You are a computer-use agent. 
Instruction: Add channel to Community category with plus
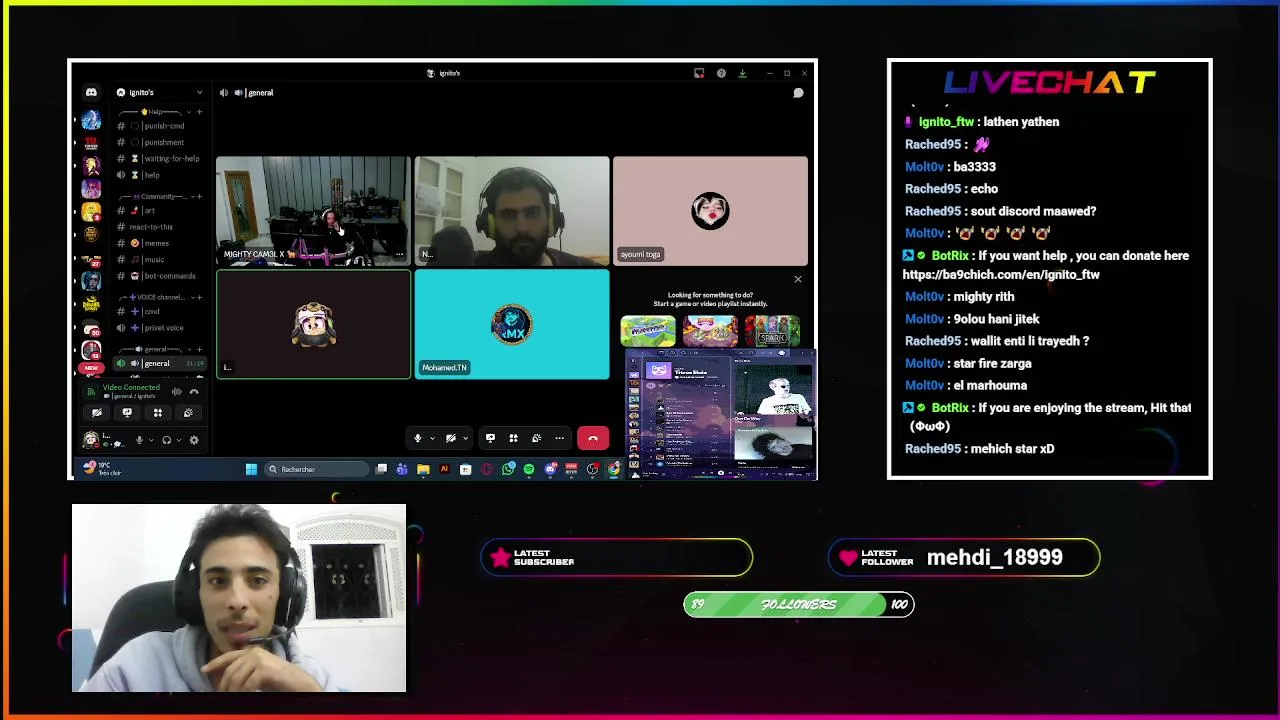point(200,196)
